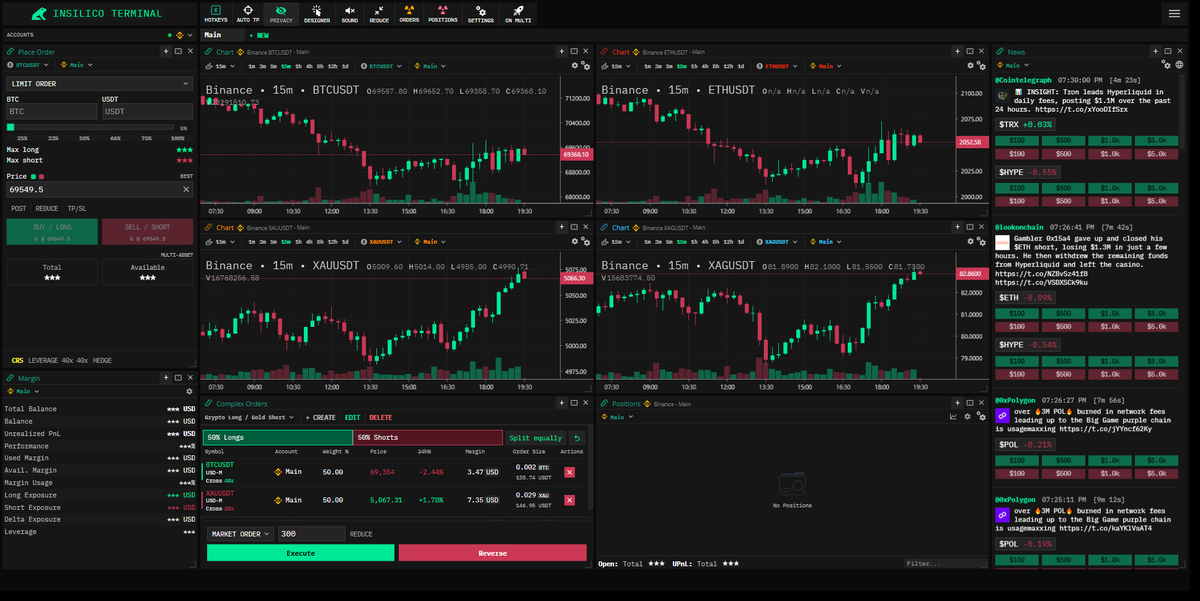The width and height of the screenshot is (1200, 601).
Task: Maximize the Complex Orders panel
Action: click(573, 403)
